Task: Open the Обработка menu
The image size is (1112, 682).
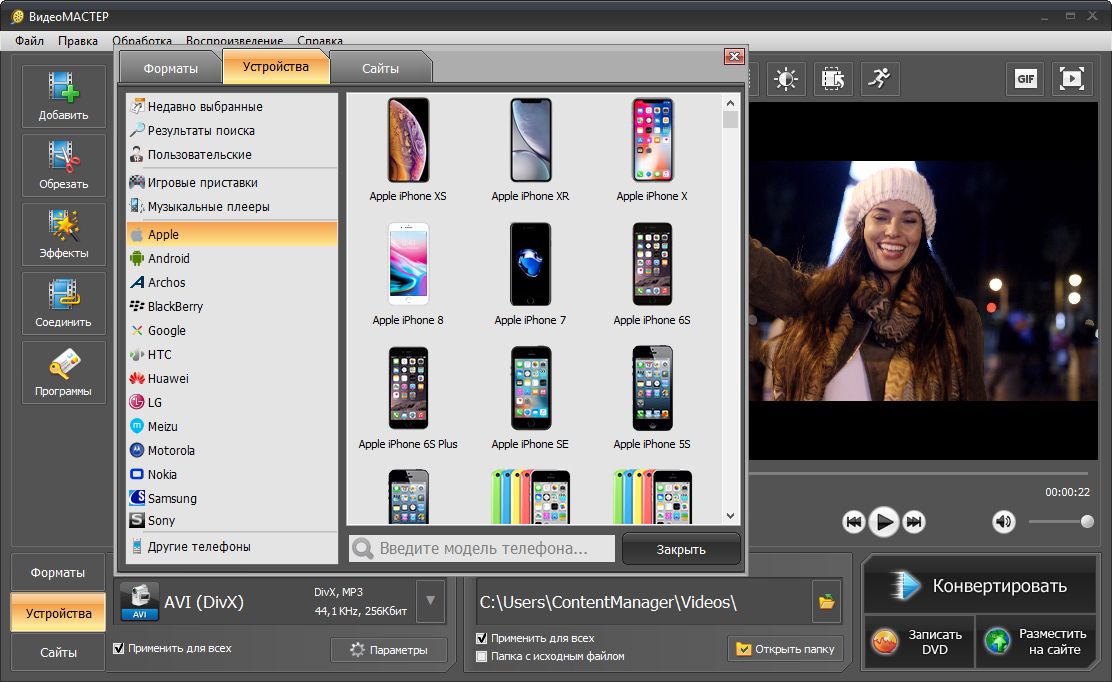Action: [x=142, y=40]
